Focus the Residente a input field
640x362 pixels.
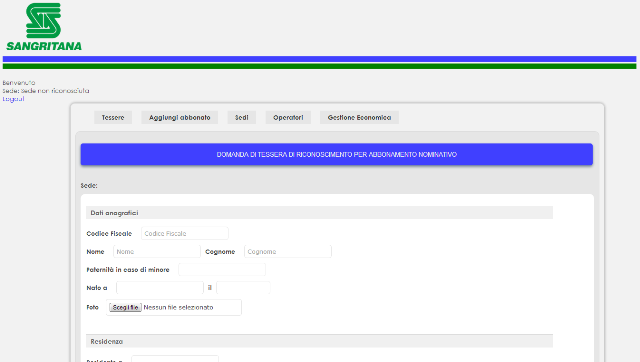pyautogui.click(x=175, y=359)
